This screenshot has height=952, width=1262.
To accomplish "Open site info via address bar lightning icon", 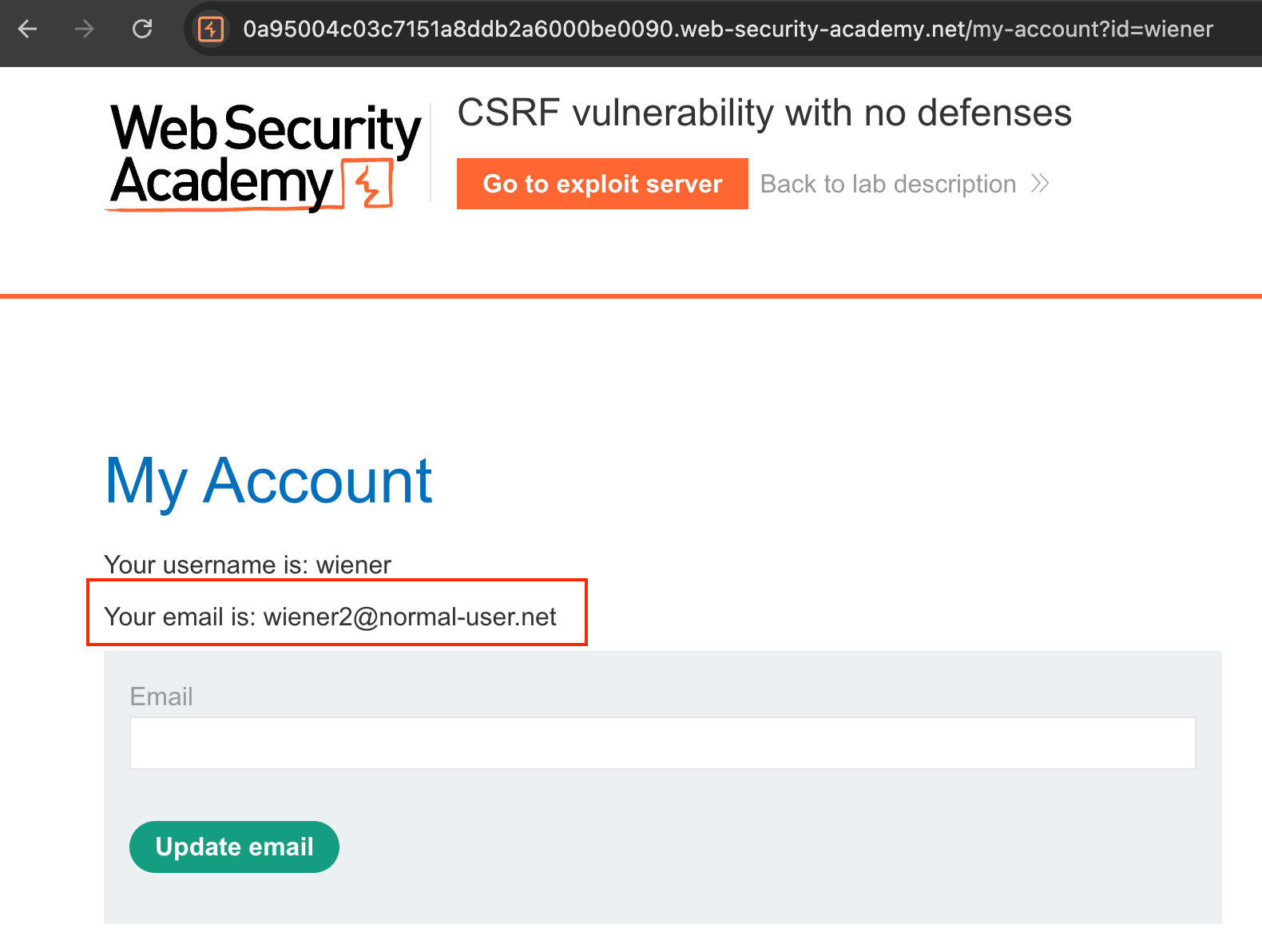I will [x=211, y=30].
